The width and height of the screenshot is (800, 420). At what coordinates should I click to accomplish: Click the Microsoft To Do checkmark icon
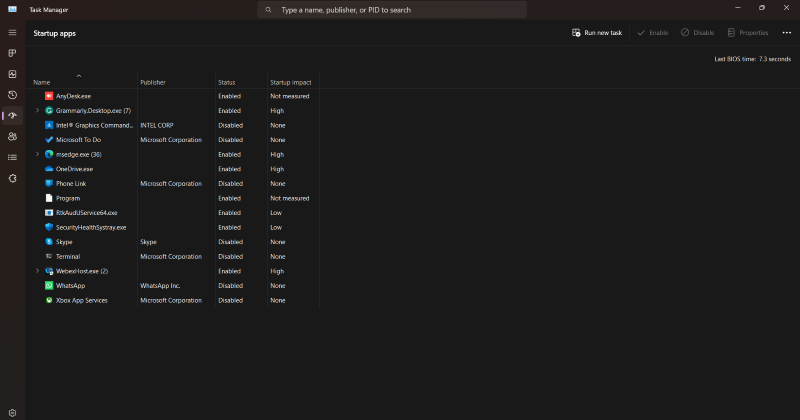tap(49, 139)
